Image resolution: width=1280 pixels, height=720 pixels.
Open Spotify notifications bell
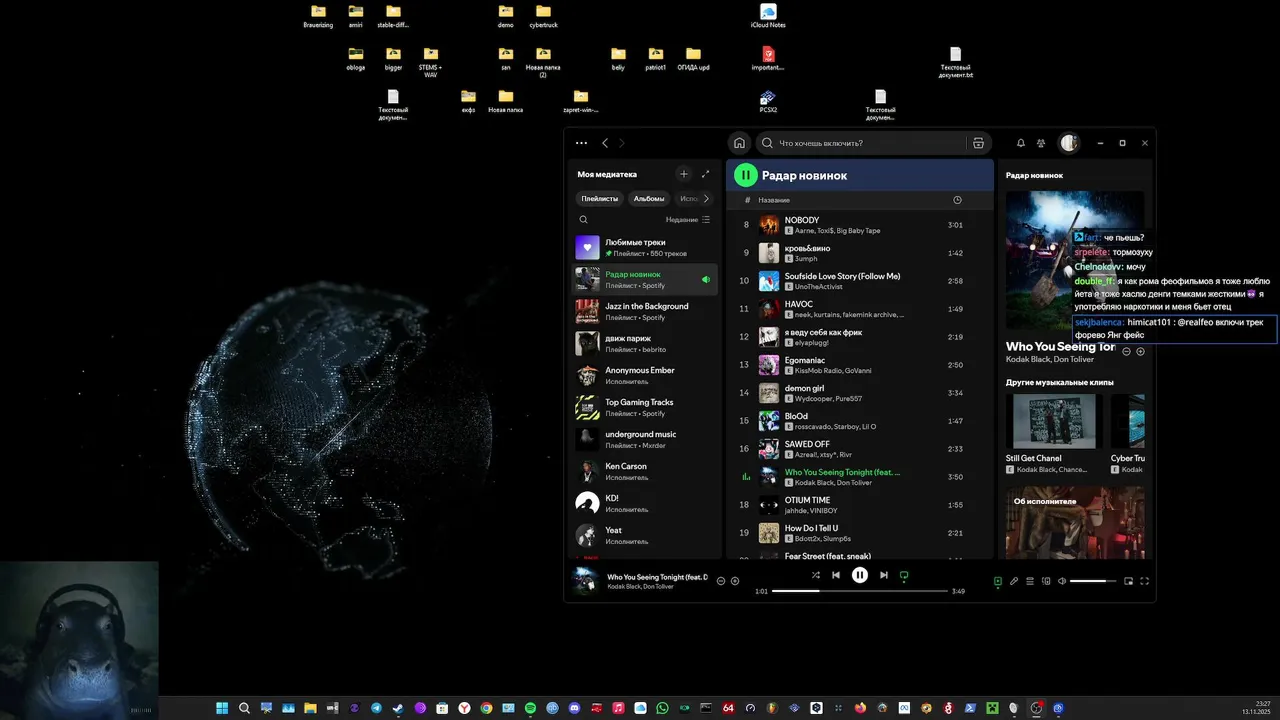pyautogui.click(x=1021, y=143)
